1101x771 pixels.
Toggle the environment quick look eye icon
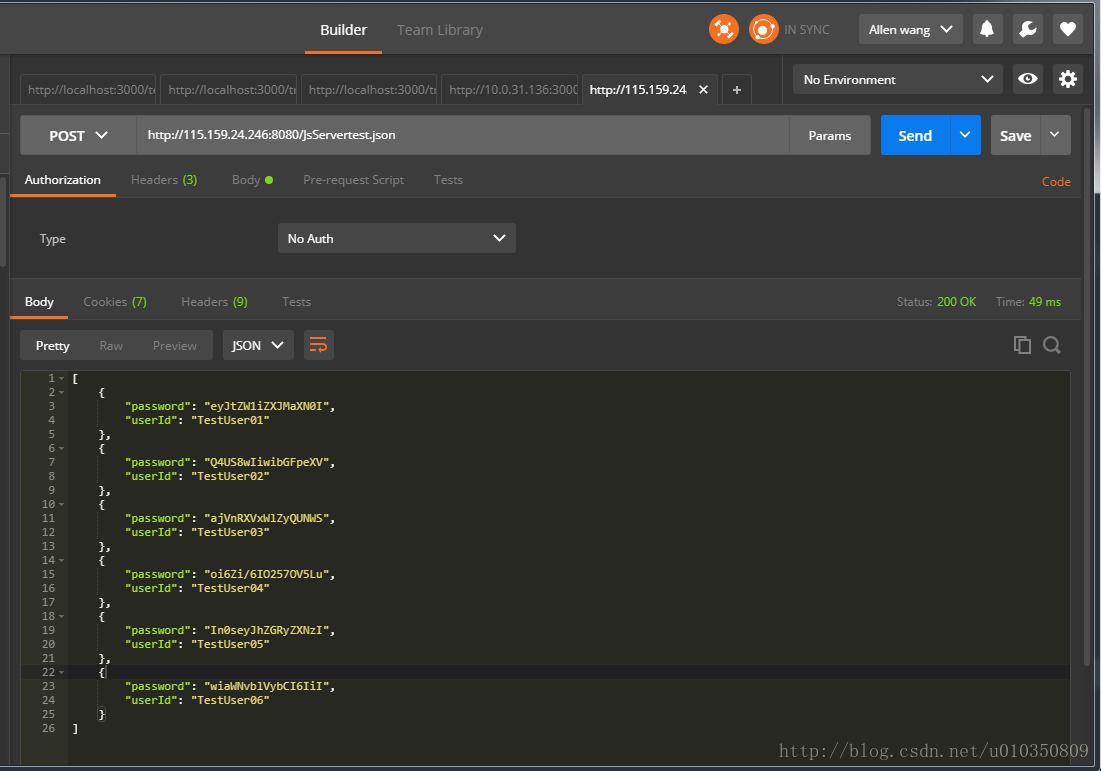point(1028,79)
